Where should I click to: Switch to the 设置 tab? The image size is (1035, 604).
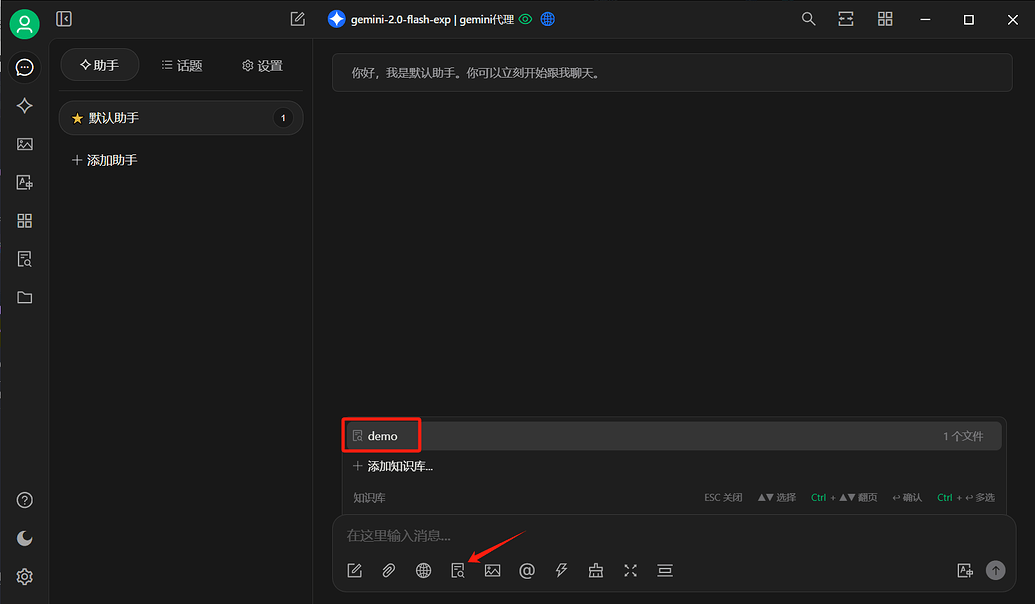click(x=262, y=66)
